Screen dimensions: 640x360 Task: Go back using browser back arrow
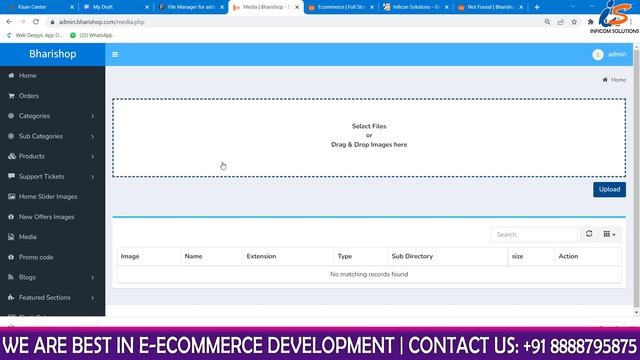(x=9, y=22)
